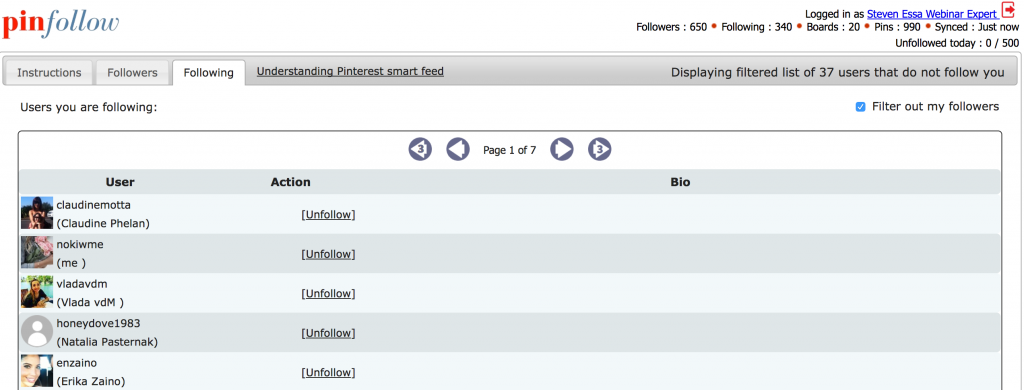Unfollow user nokiwme
1024x390 pixels.
pos(328,254)
